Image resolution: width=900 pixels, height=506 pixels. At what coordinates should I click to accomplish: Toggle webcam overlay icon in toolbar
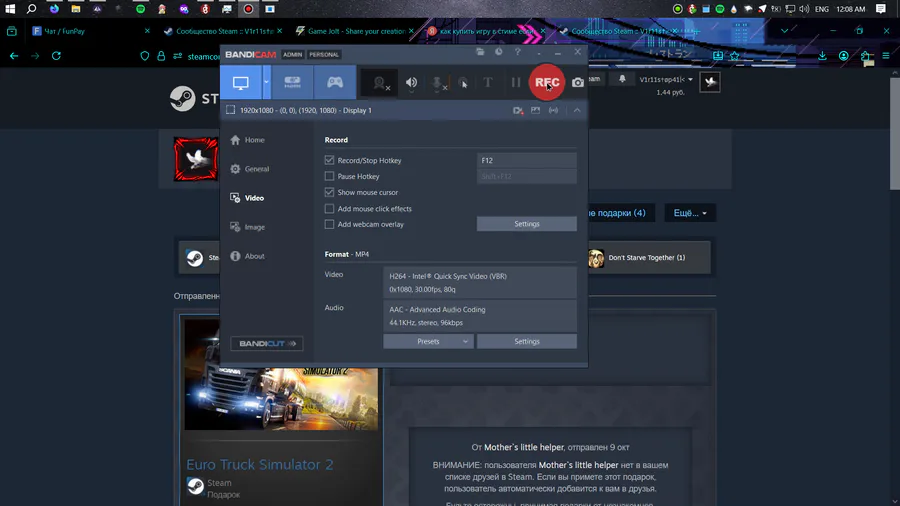coord(379,83)
